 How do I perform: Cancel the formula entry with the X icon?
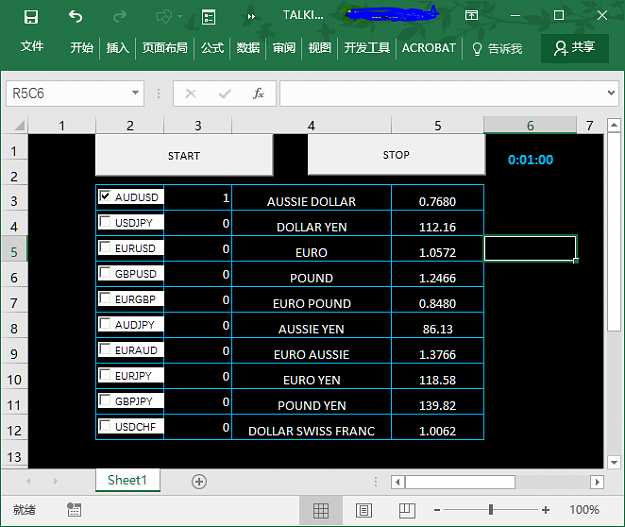(191, 94)
